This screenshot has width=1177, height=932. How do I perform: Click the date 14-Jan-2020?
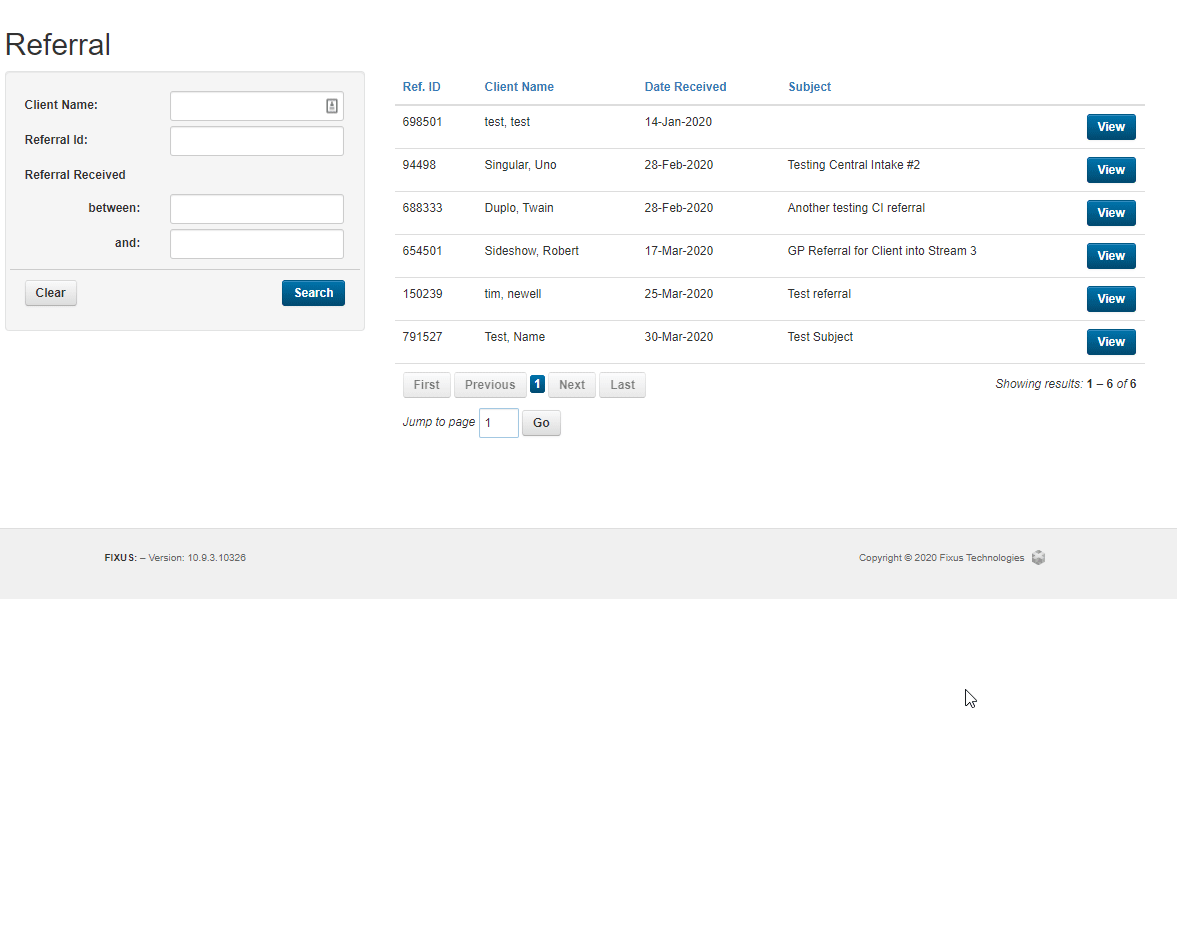678,122
